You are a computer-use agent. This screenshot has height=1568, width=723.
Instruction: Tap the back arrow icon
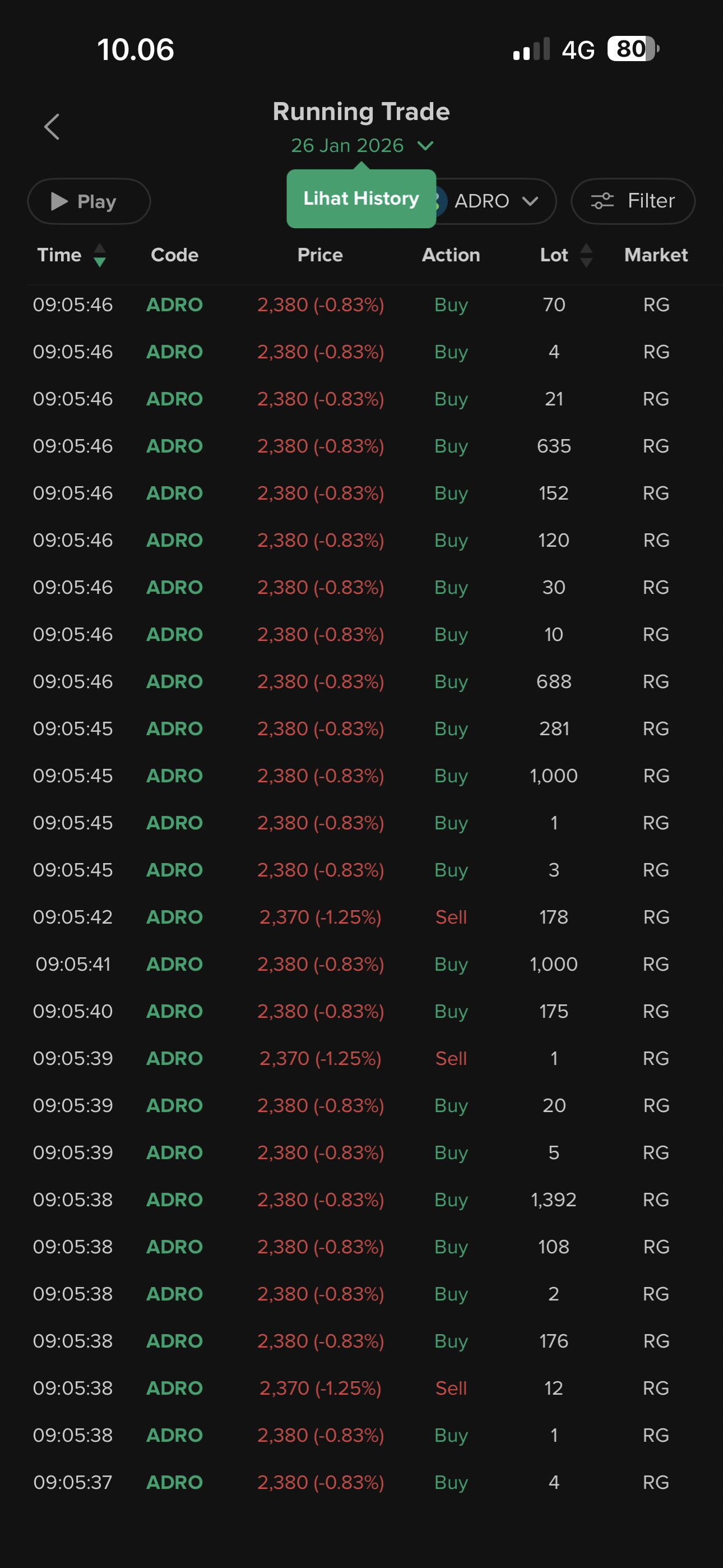tap(52, 127)
